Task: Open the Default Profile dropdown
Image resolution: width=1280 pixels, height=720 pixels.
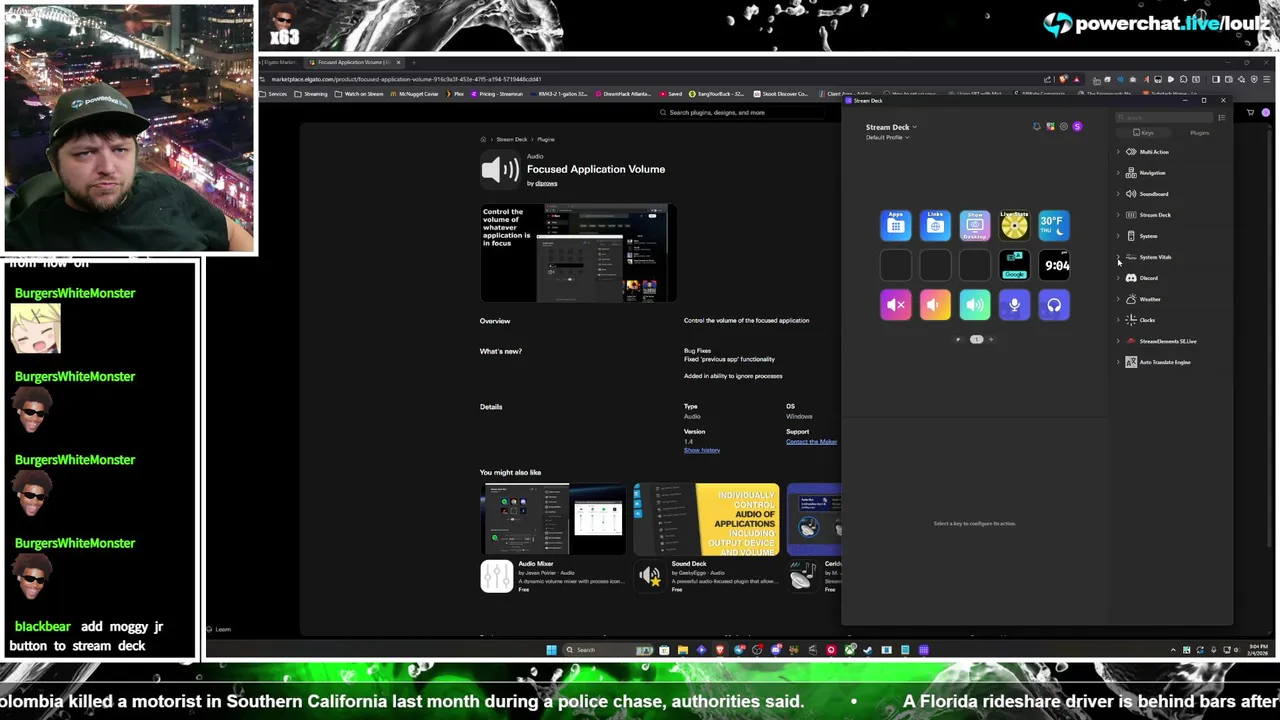Action: [x=887, y=137]
